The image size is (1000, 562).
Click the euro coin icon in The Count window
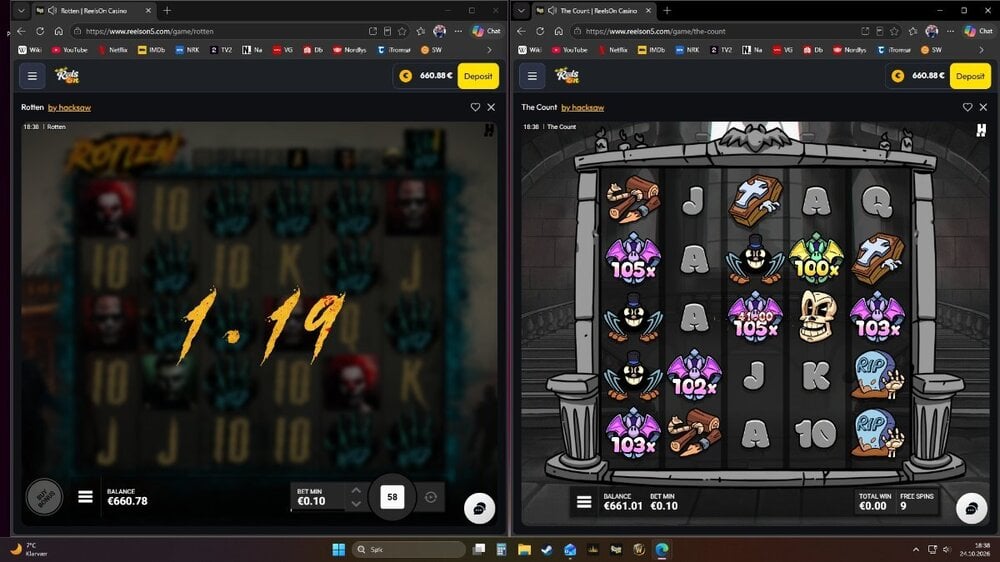(898, 76)
